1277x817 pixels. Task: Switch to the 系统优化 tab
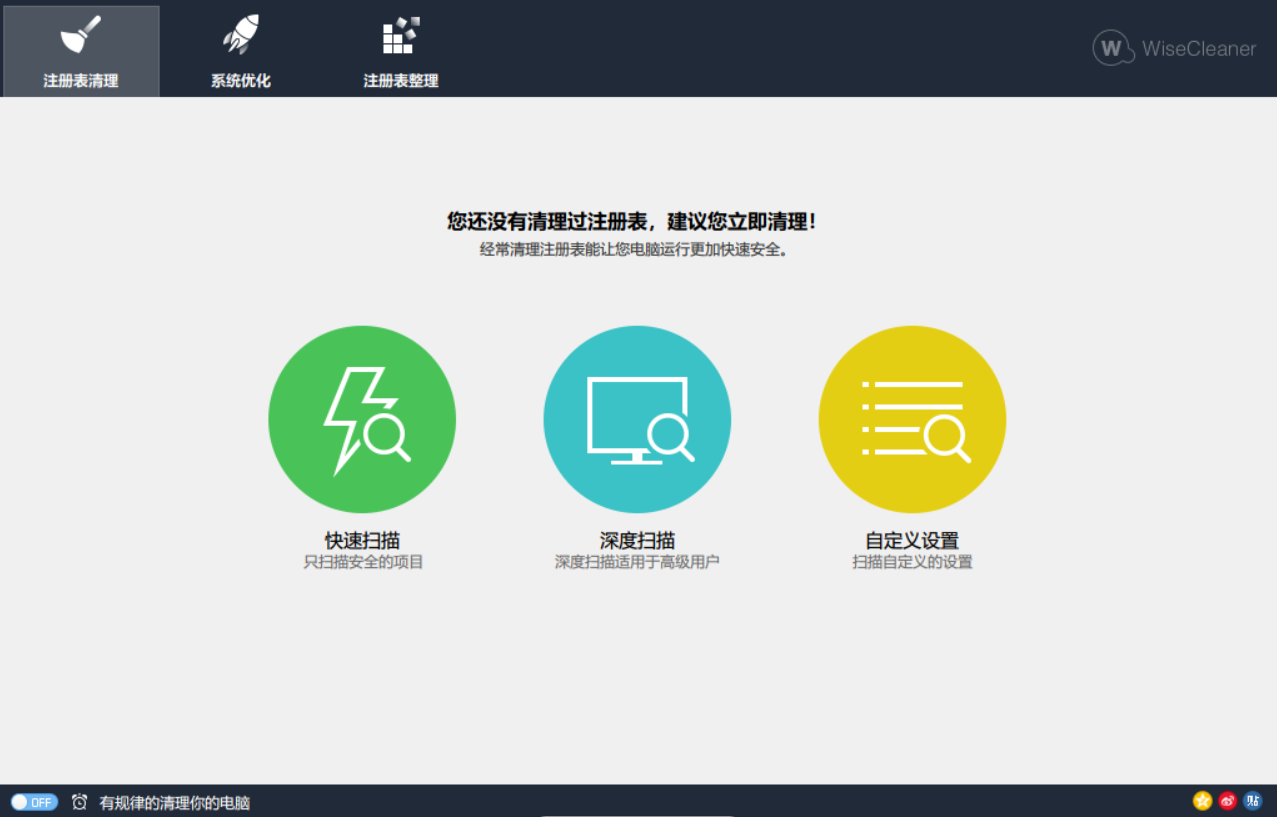pyautogui.click(x=238, y=50)
